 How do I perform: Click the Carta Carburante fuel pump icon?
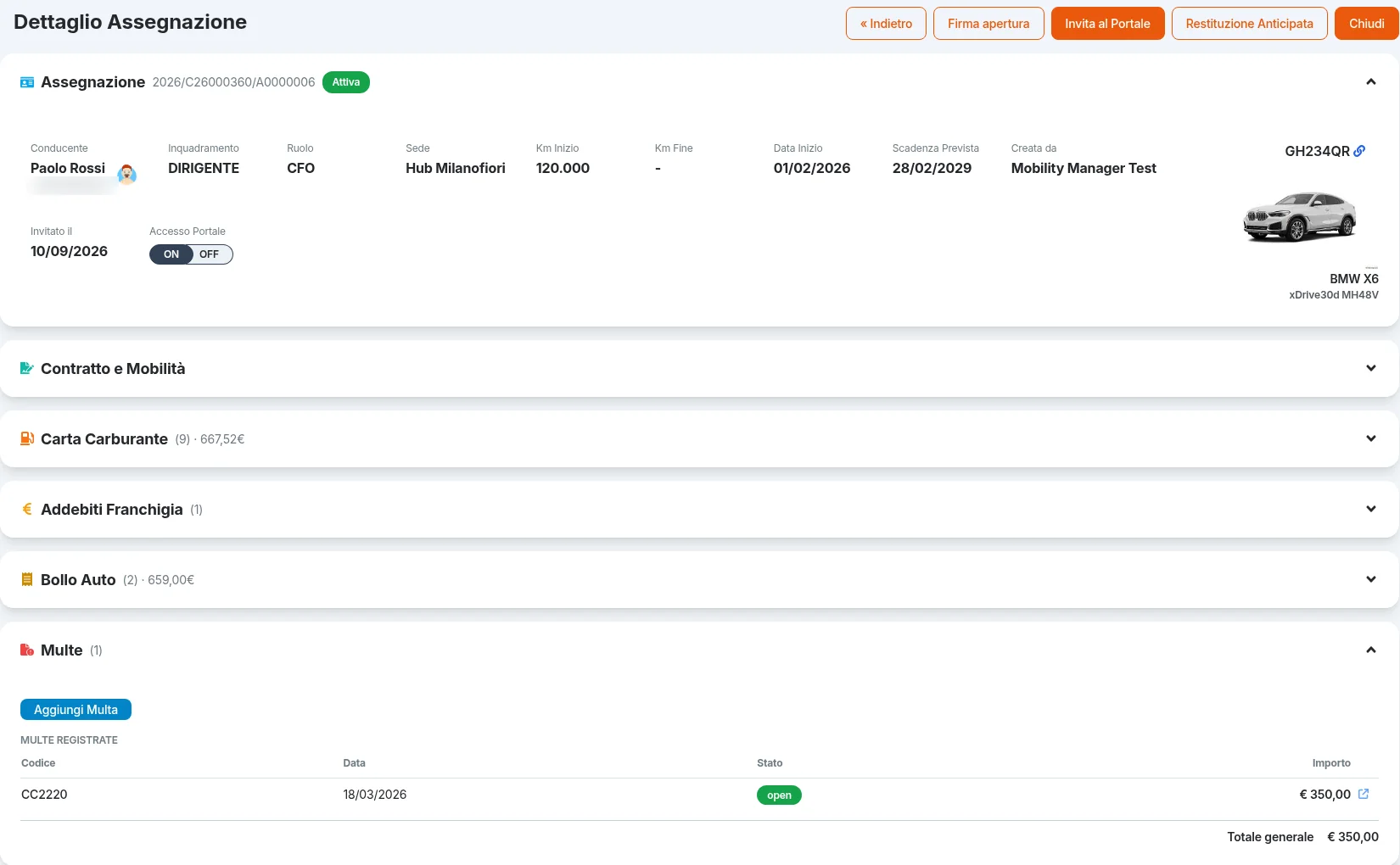(x=27, y=438)
